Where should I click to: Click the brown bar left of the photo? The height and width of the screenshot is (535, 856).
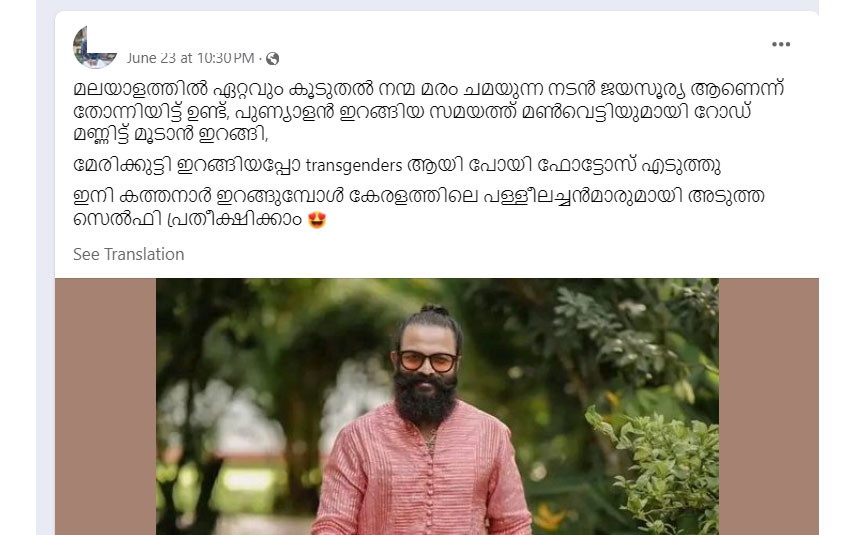(x=105, y=407)
